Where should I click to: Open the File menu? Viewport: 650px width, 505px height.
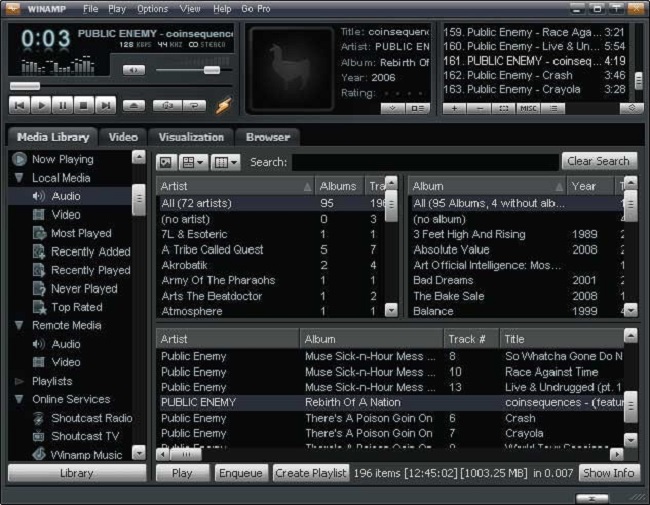click(90, 9)
